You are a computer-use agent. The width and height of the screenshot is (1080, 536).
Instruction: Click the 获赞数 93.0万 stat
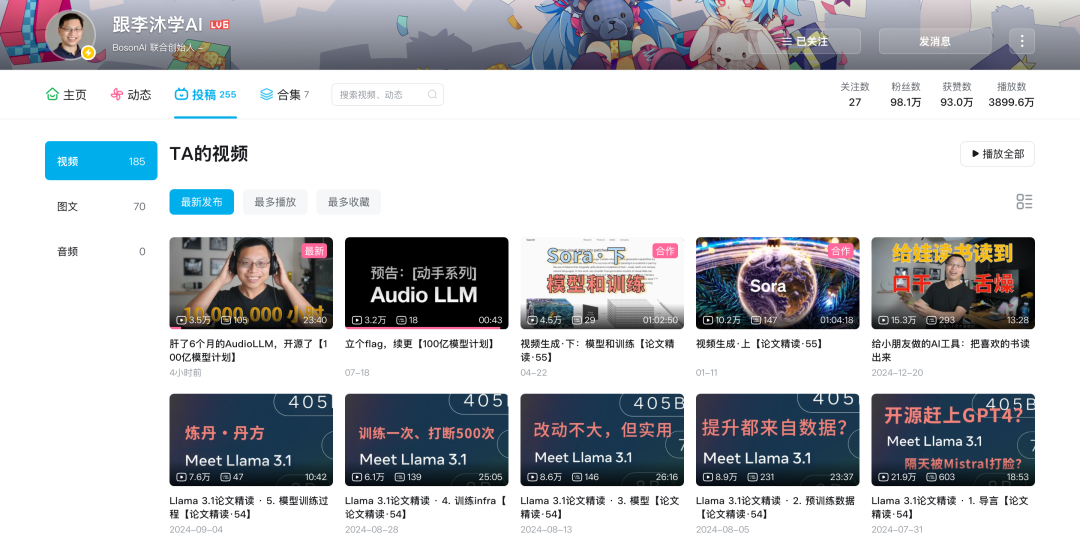957,94
